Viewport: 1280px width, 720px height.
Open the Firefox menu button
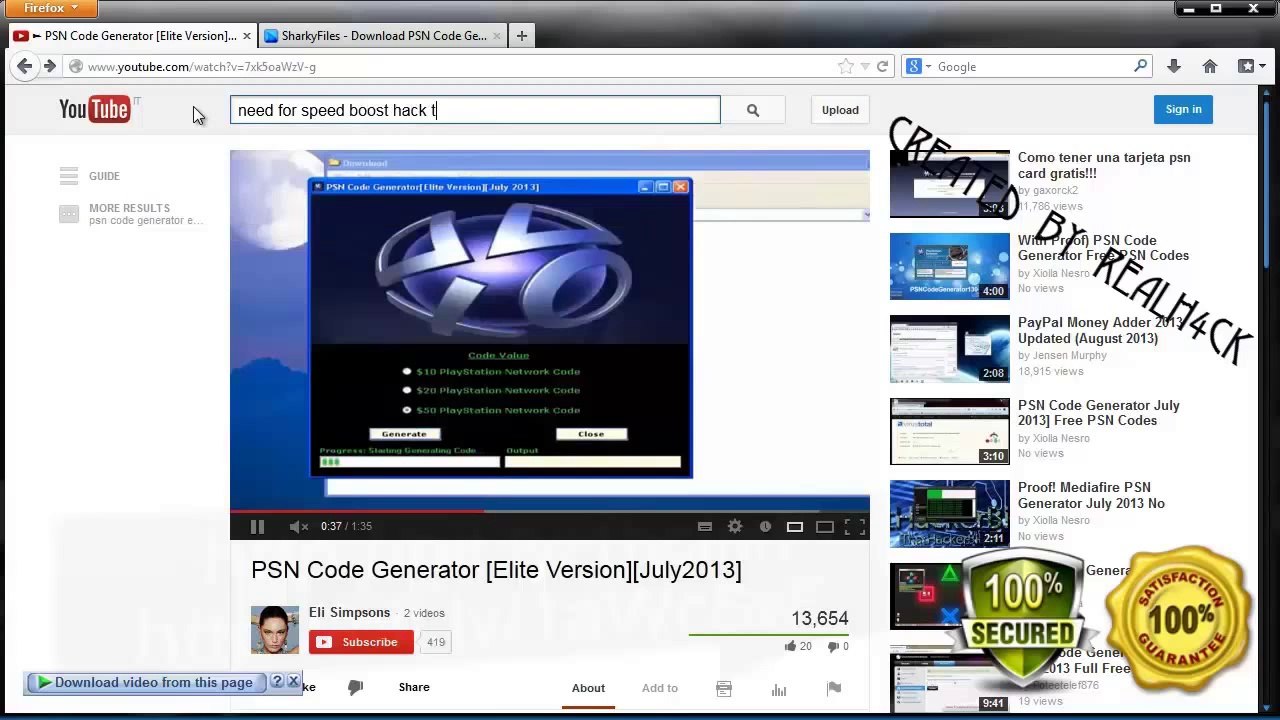pos(49,8)
